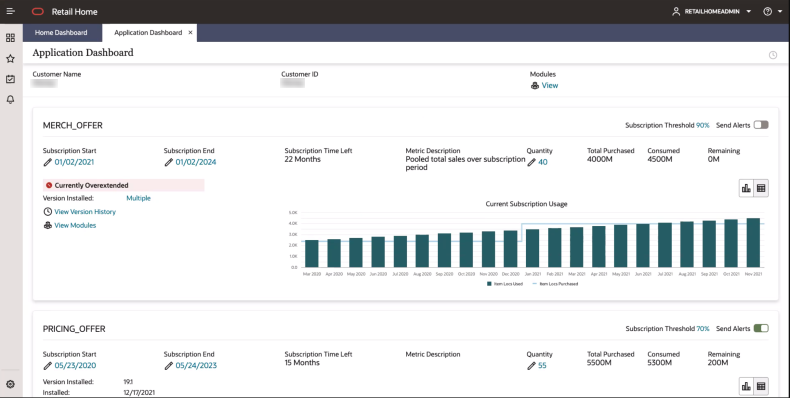Open PRICING_OFFER Subscription Threshold 70%
The image size is (790, 398).
tap(703, 329)
